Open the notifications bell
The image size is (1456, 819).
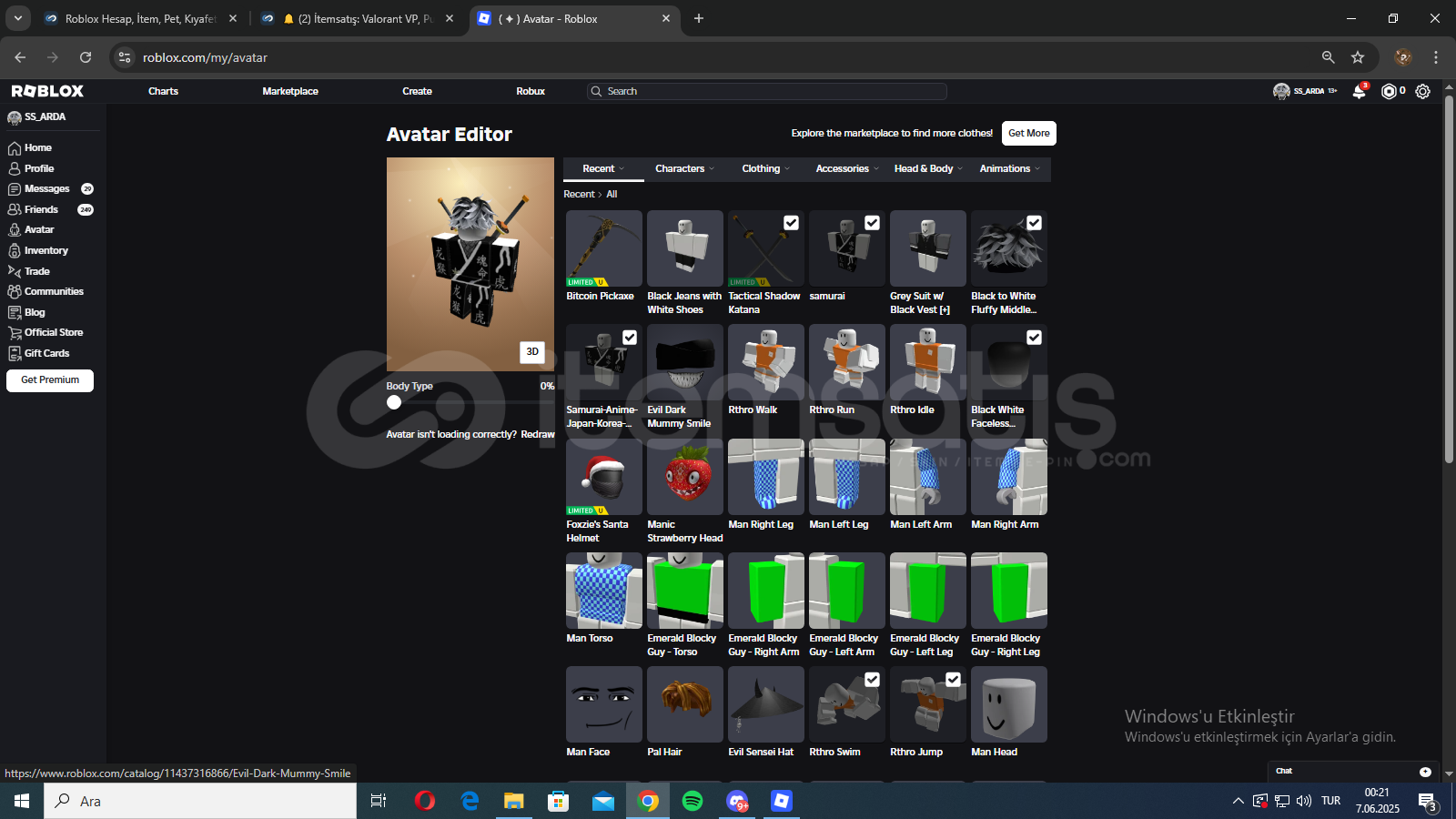[1360, 91]
